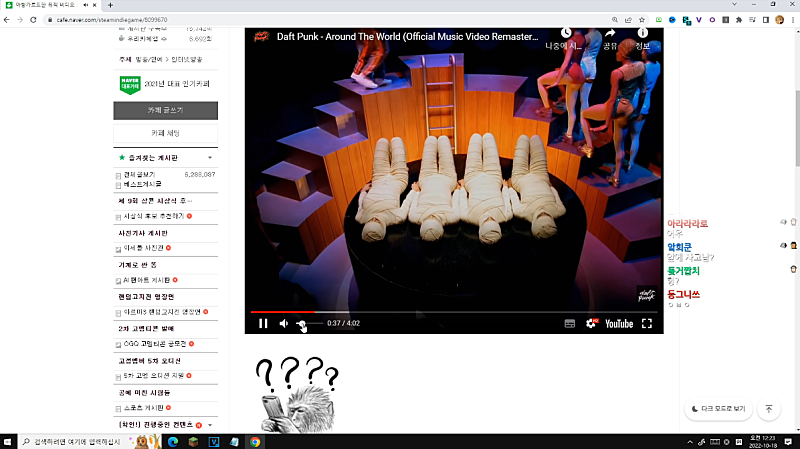This screenshot has height=449, width=800.
Task: Toggle the browser side panel icon
Action: [766, 20]
